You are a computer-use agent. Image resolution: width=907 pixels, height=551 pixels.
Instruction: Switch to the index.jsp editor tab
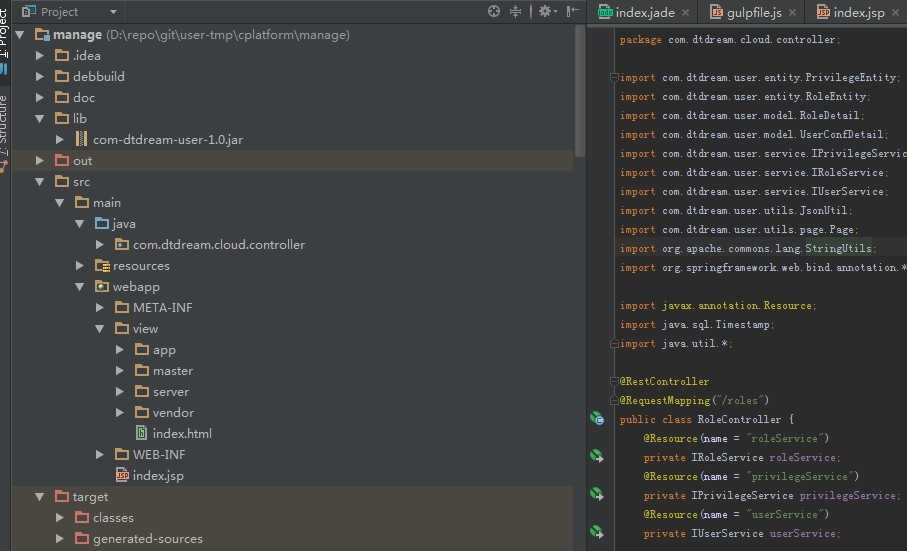point(858,13)
